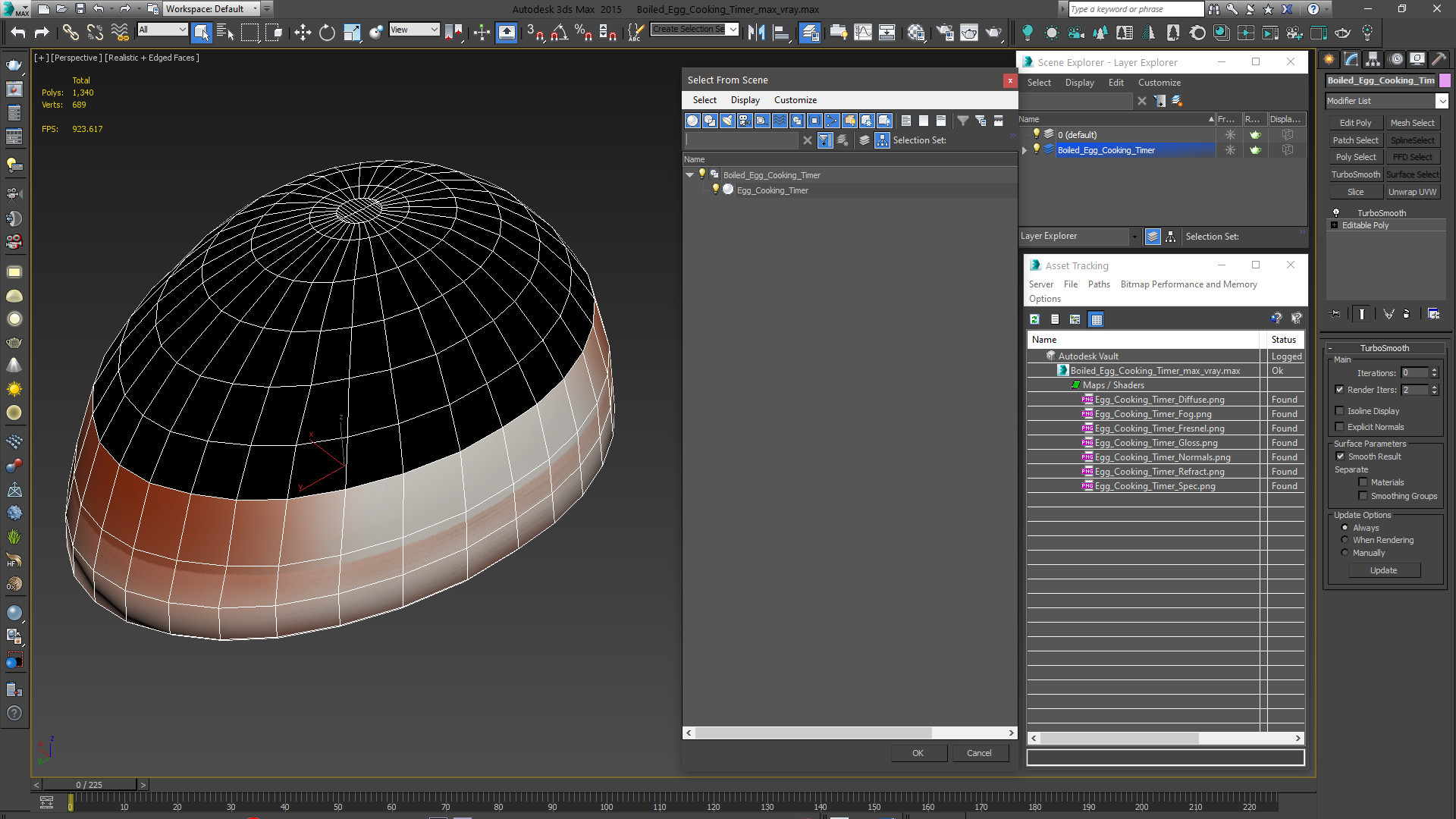
Task: Toggle the Explicit Normals checkbox
Action: tap(1339, 427)
